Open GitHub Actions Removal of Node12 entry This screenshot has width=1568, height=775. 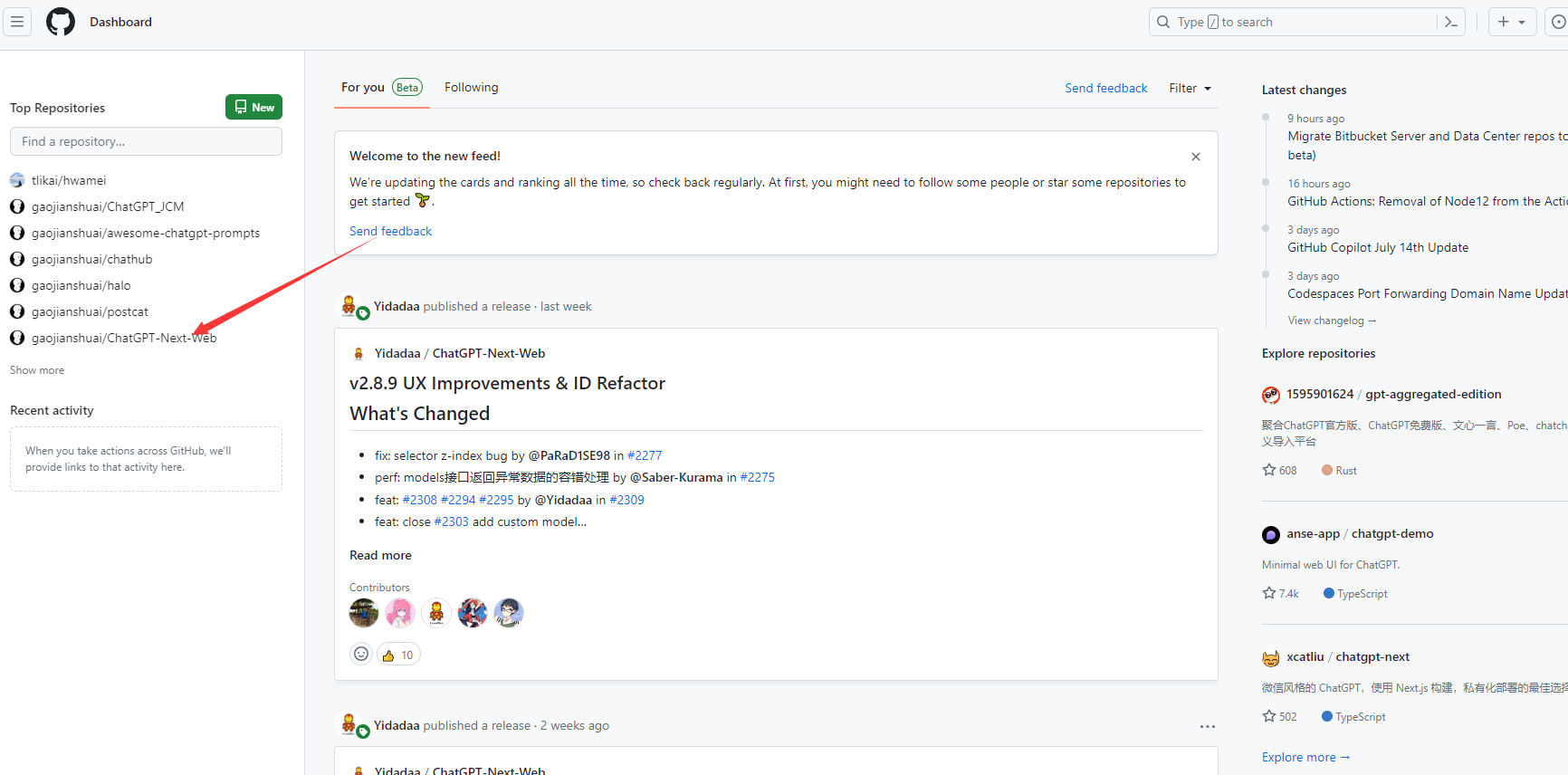click(1428, 201)
